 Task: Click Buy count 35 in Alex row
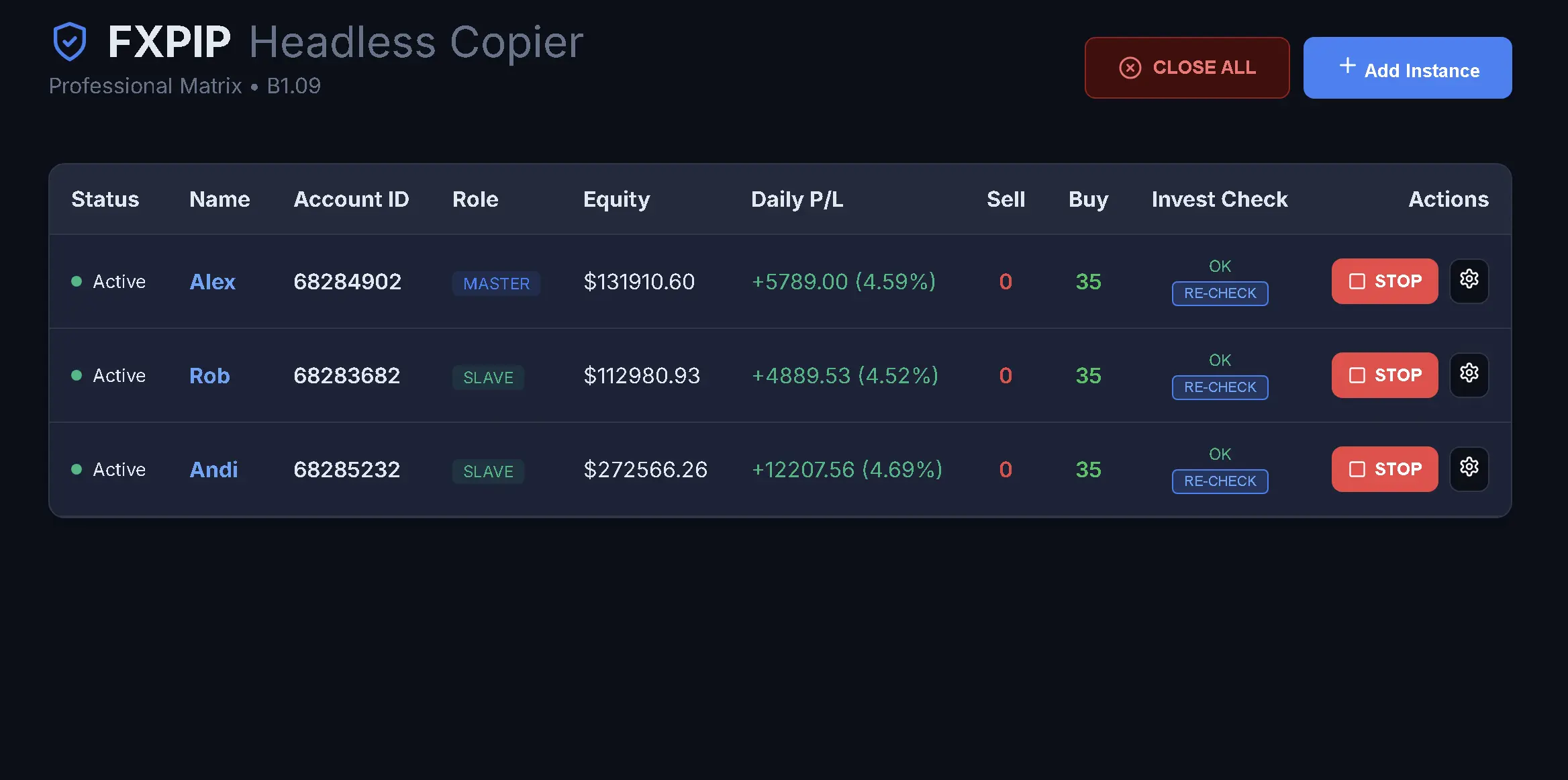tap(1088, 281)
